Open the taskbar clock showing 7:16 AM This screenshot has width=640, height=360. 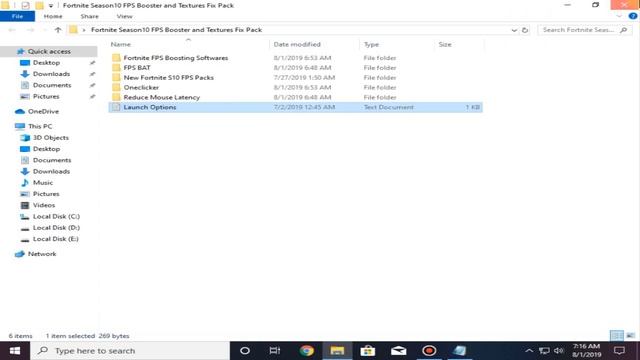tap(587, 351)
